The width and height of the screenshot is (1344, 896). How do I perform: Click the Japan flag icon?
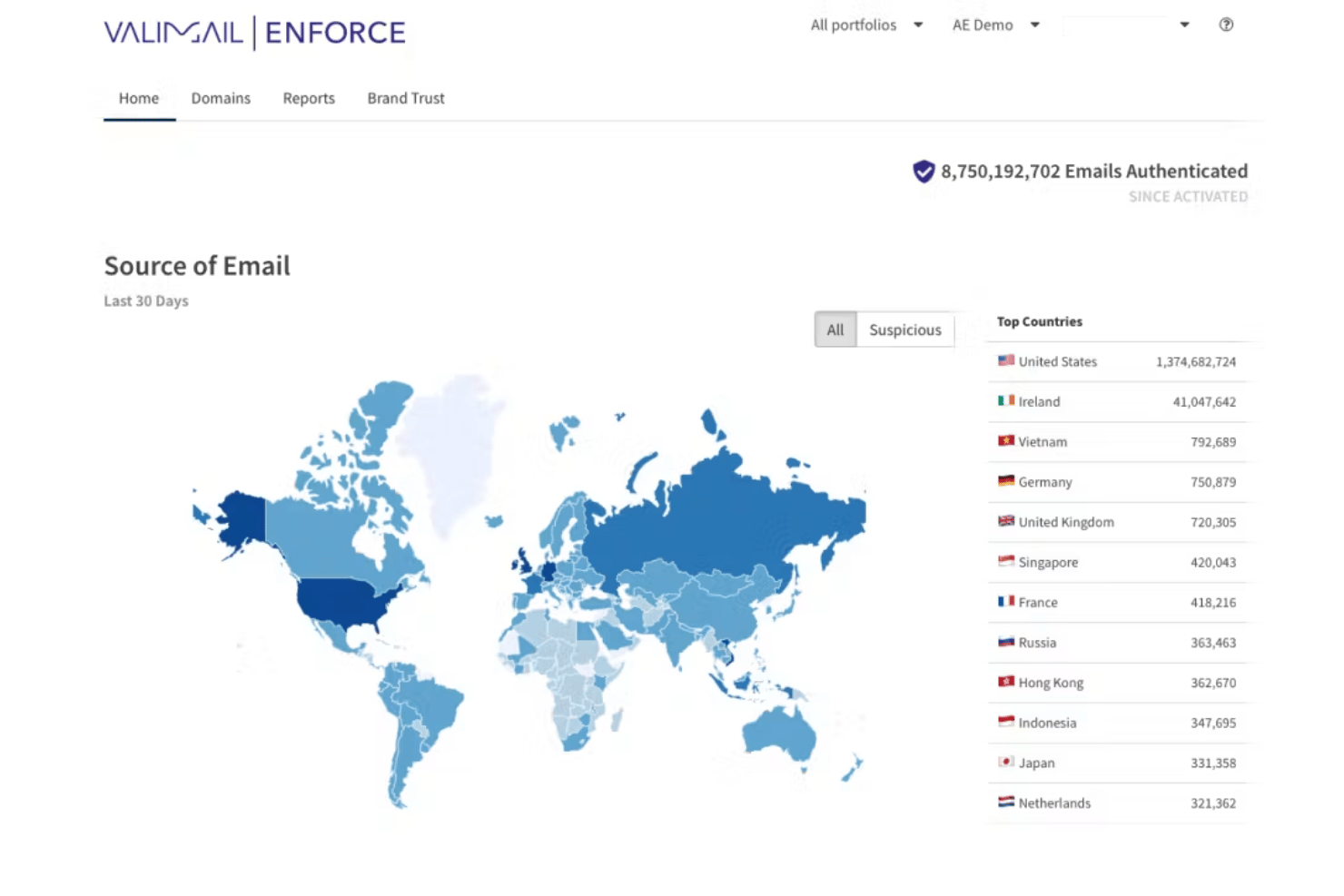click(x=1006, y=762)
